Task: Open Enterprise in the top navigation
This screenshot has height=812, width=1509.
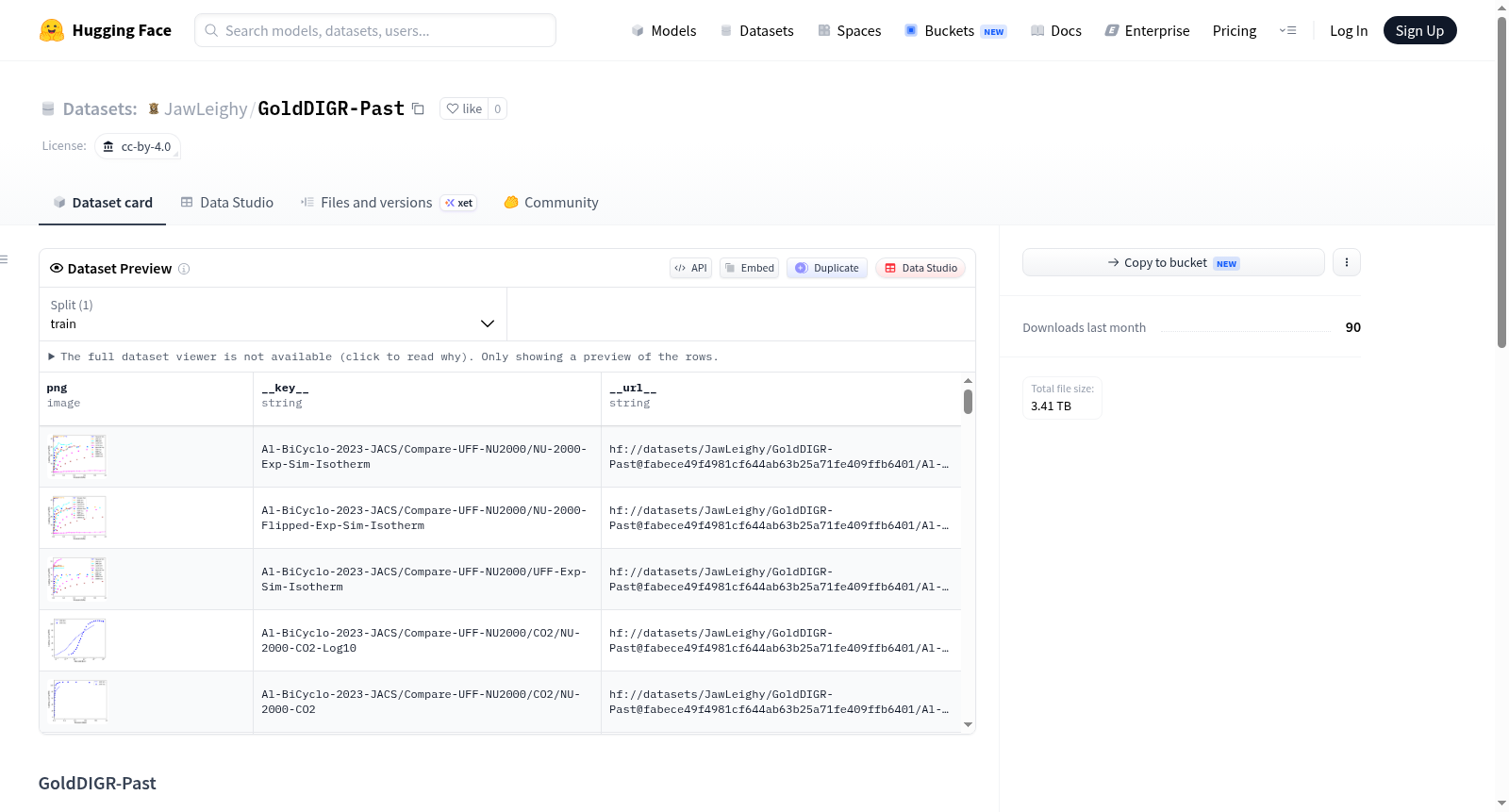Action: pyautogui.click(x=1147, y=30)
